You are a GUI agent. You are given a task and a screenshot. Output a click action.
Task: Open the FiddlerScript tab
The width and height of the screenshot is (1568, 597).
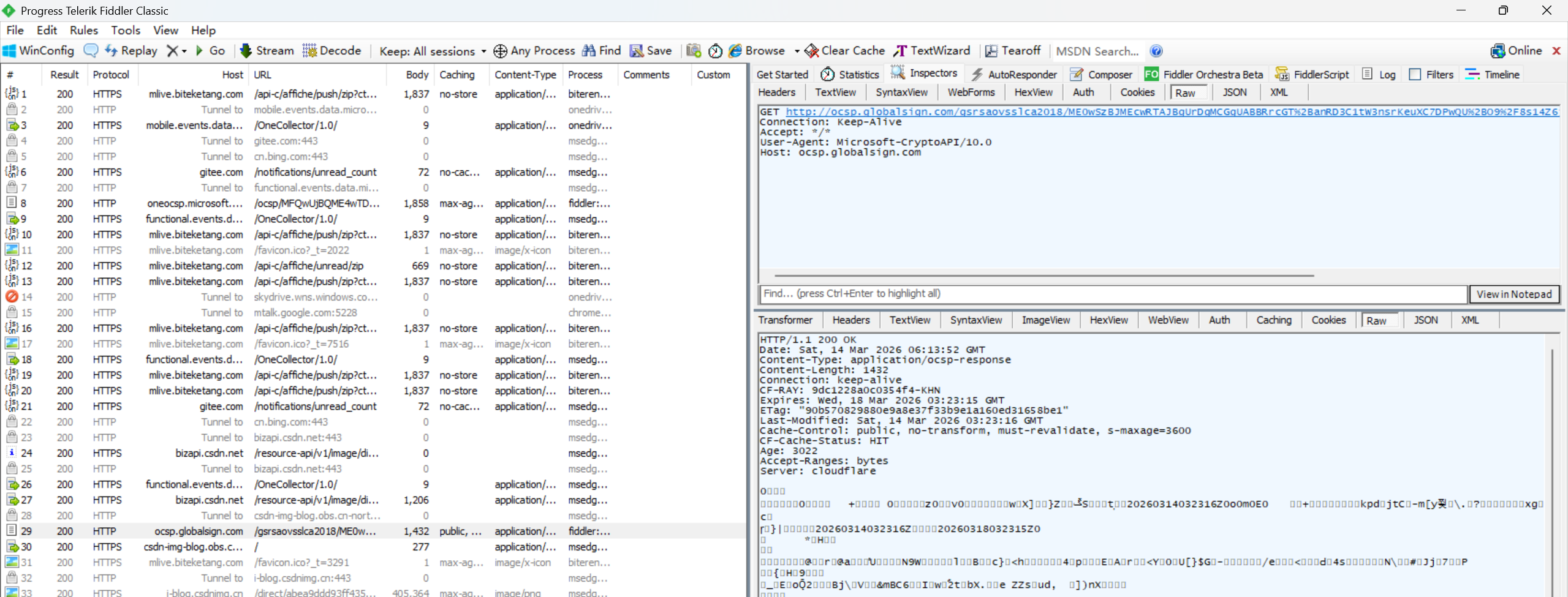(x=1312, y=75)
